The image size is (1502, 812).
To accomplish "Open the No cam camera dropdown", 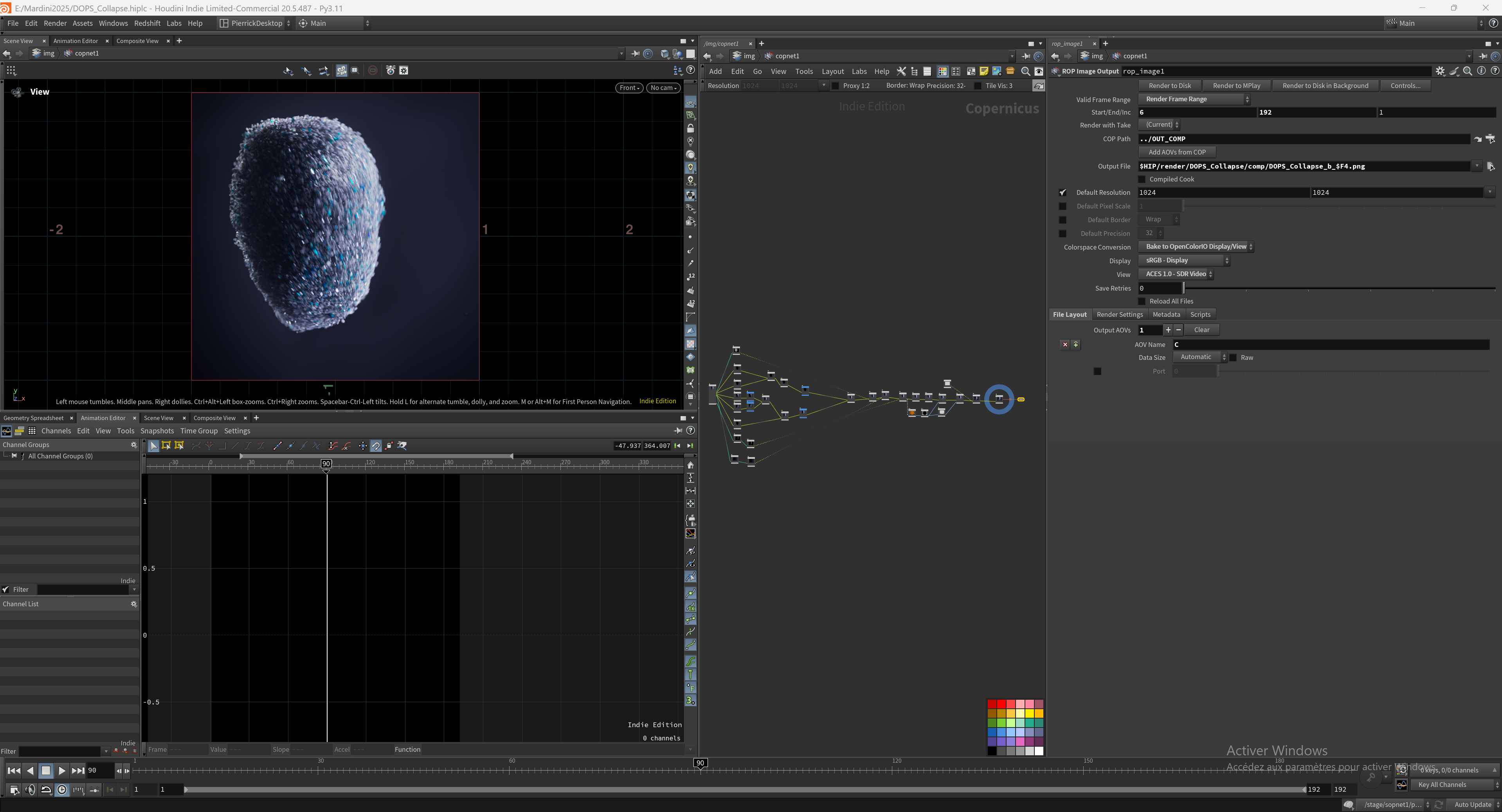I will coord(664,88).
